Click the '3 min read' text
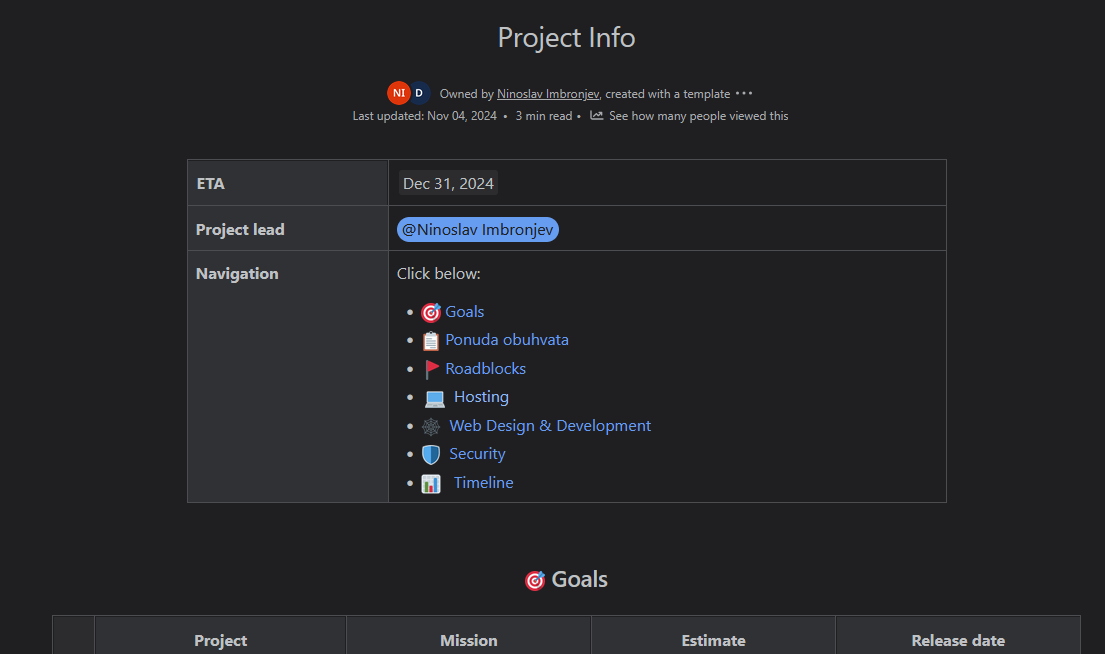Image resolution: width=1105 pixels, height=654 pixels. tap(543, 116)
